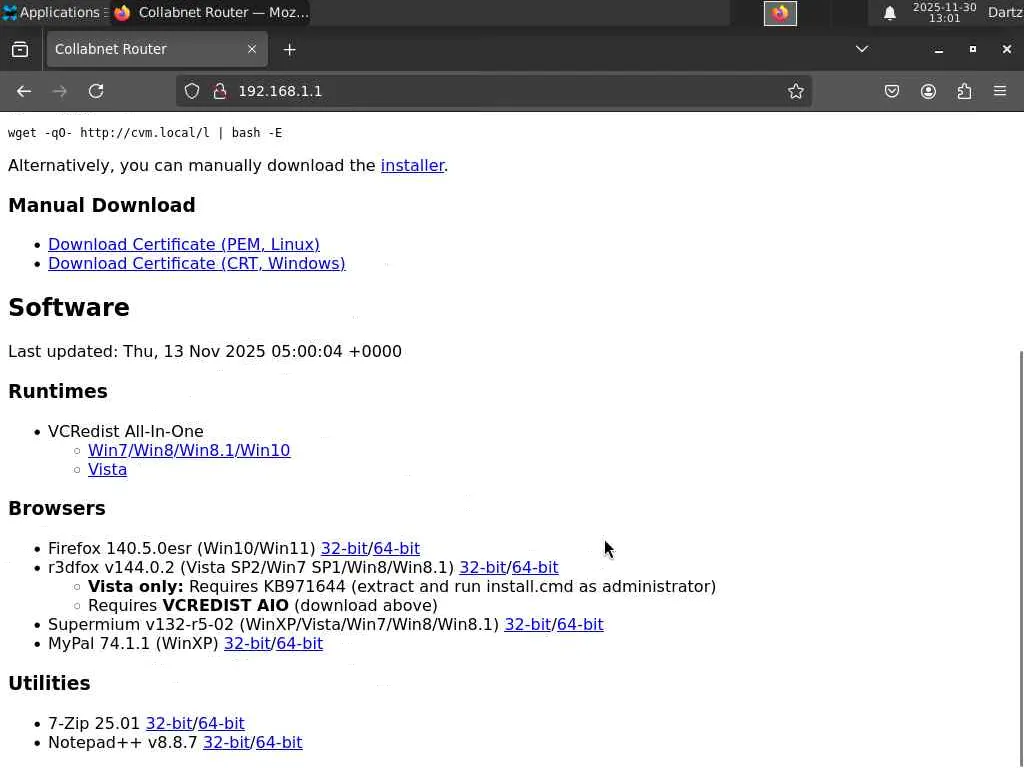
Task: Click the Manual Download heading
Action: (x=102, y=205)
